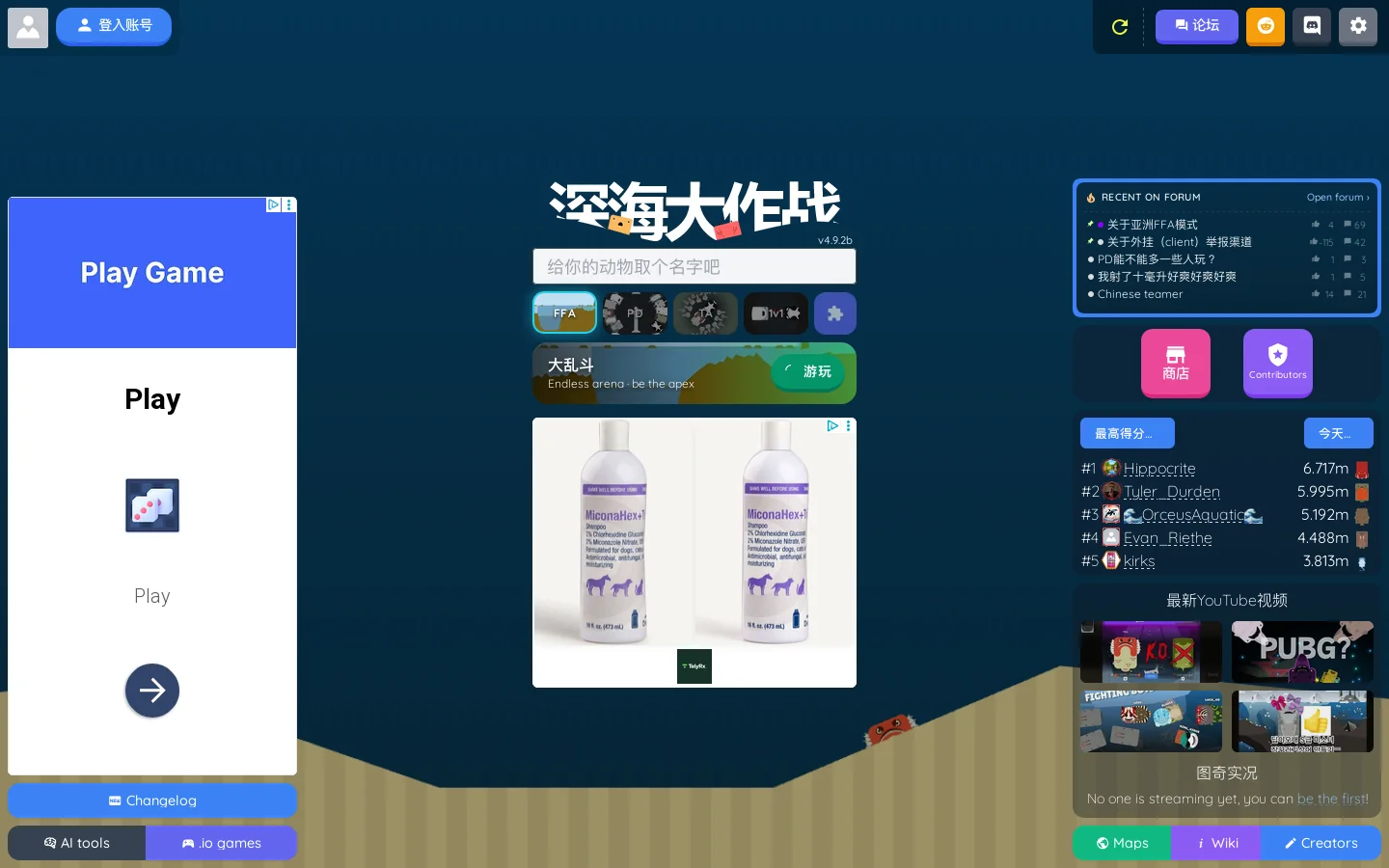The width and height of the screenshot is (1389, 868).
Task: Open the .io games button
Action: point(222,843)
